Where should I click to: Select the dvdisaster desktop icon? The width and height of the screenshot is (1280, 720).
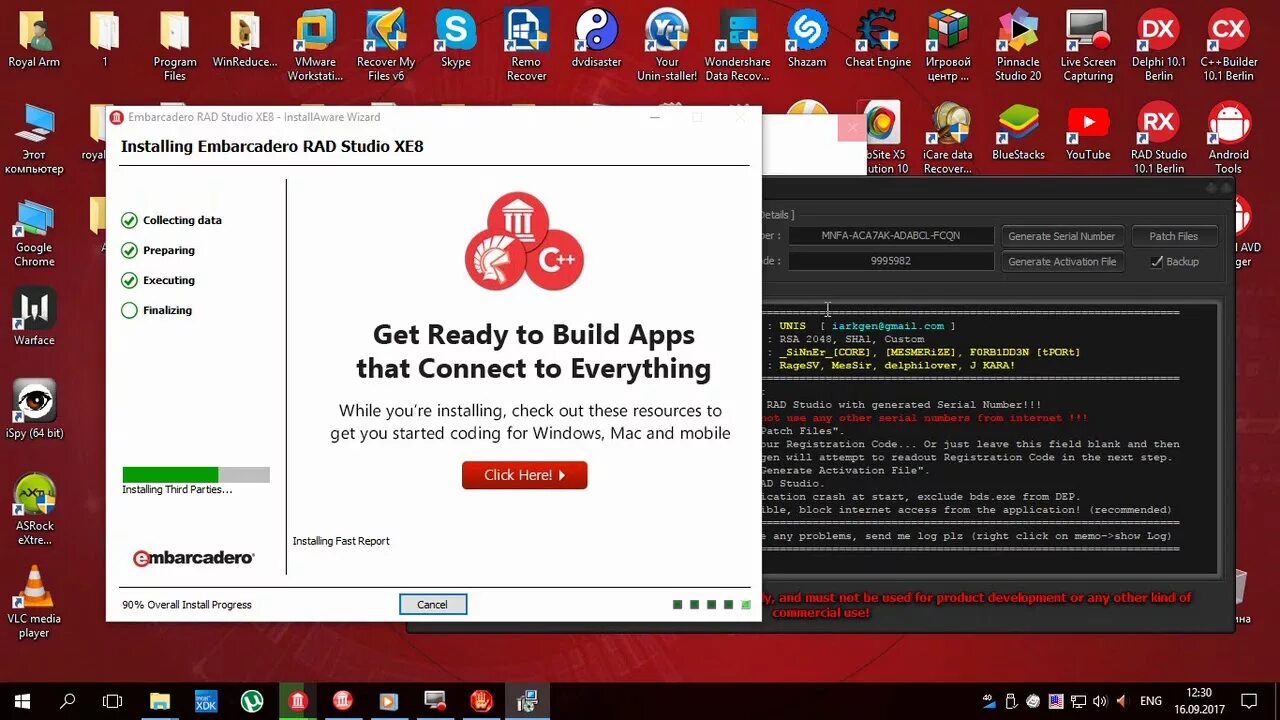tap(597, 40)
